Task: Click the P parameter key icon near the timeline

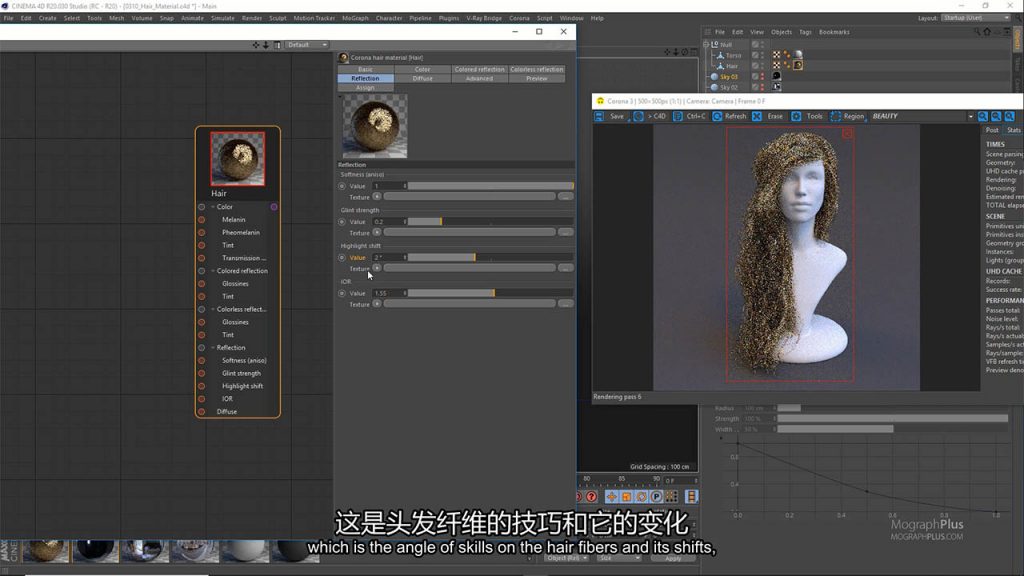Action: coord(656,497)
